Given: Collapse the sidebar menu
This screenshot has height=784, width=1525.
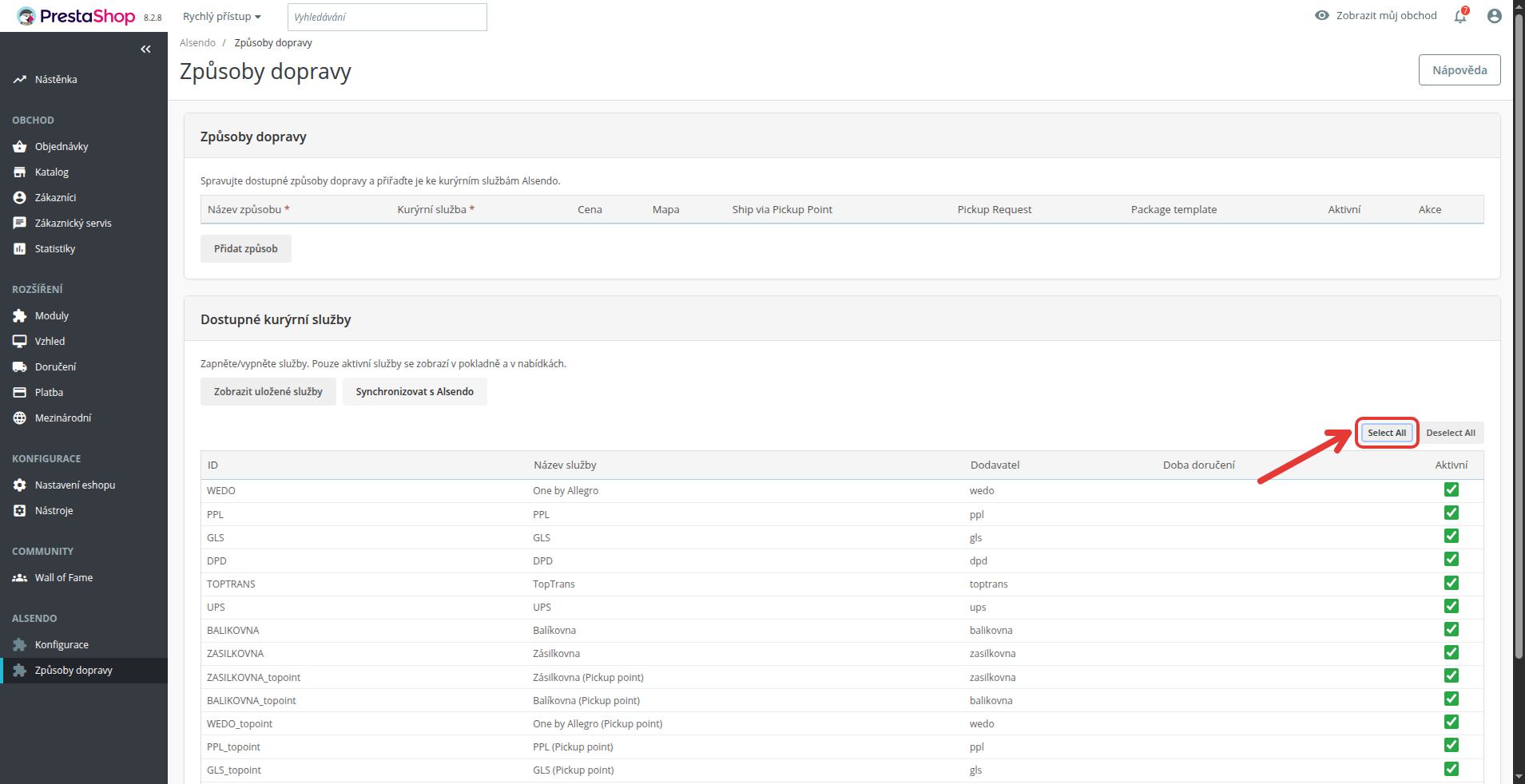Looking at the screenshot, I should (x=145, y=49).
